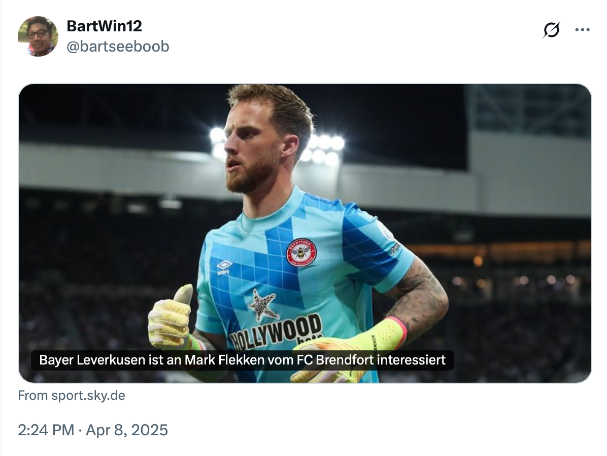Click the Grok explain icon
The width and height of the screenshot is (607, 456).
552,30
